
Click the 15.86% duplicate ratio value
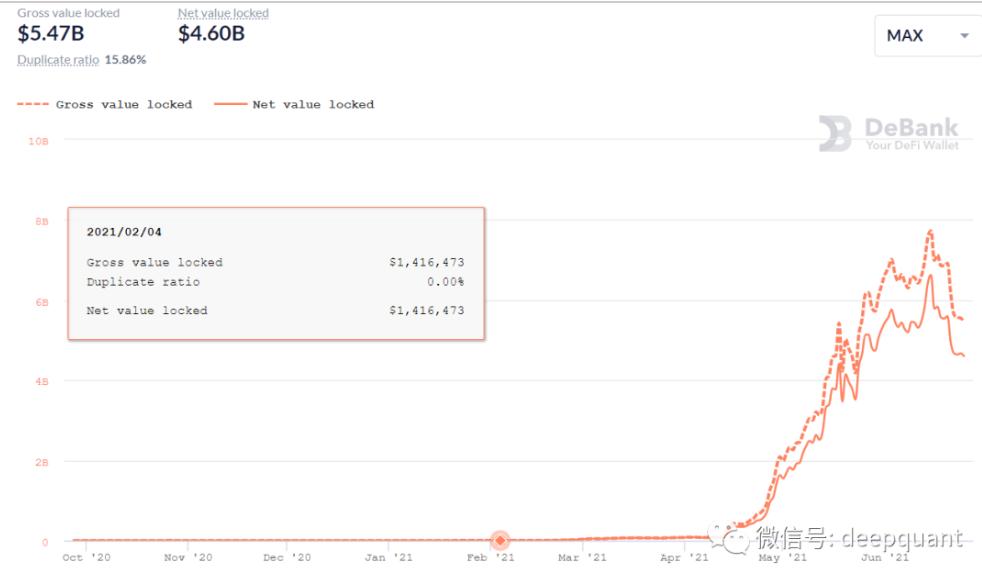coord(126,60)
